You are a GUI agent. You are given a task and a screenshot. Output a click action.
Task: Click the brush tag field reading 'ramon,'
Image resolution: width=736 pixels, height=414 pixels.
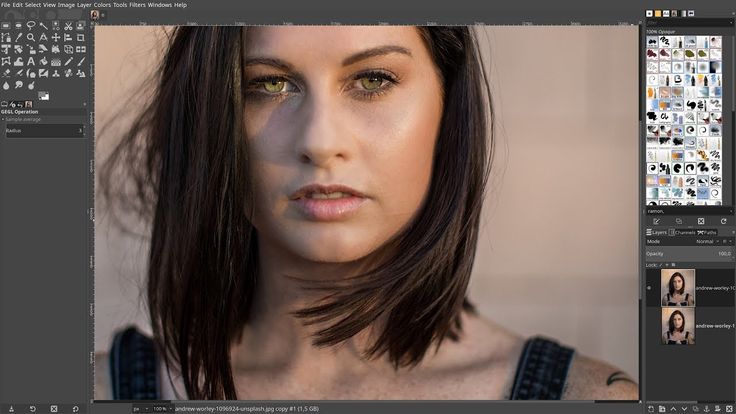pyautogui.click(x=688, y=211)
